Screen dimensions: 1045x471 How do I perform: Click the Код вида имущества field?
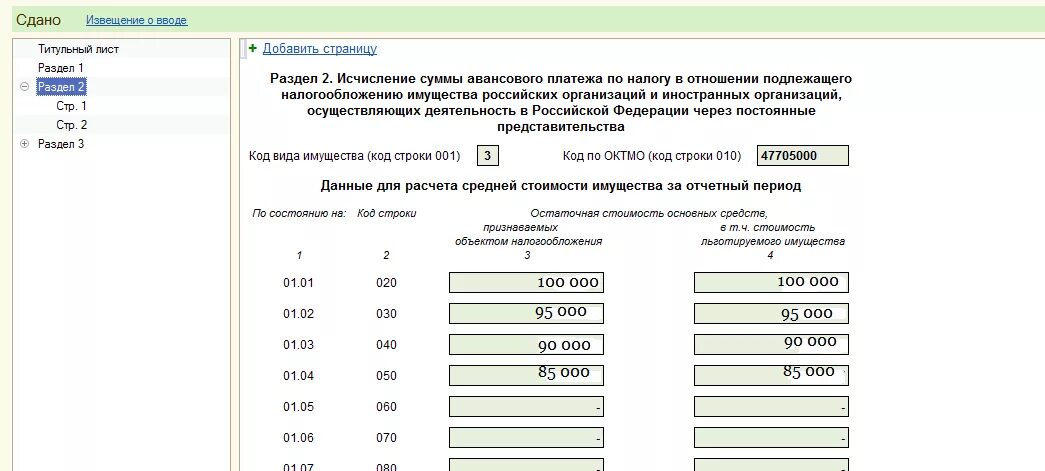(x=488, y=156)
